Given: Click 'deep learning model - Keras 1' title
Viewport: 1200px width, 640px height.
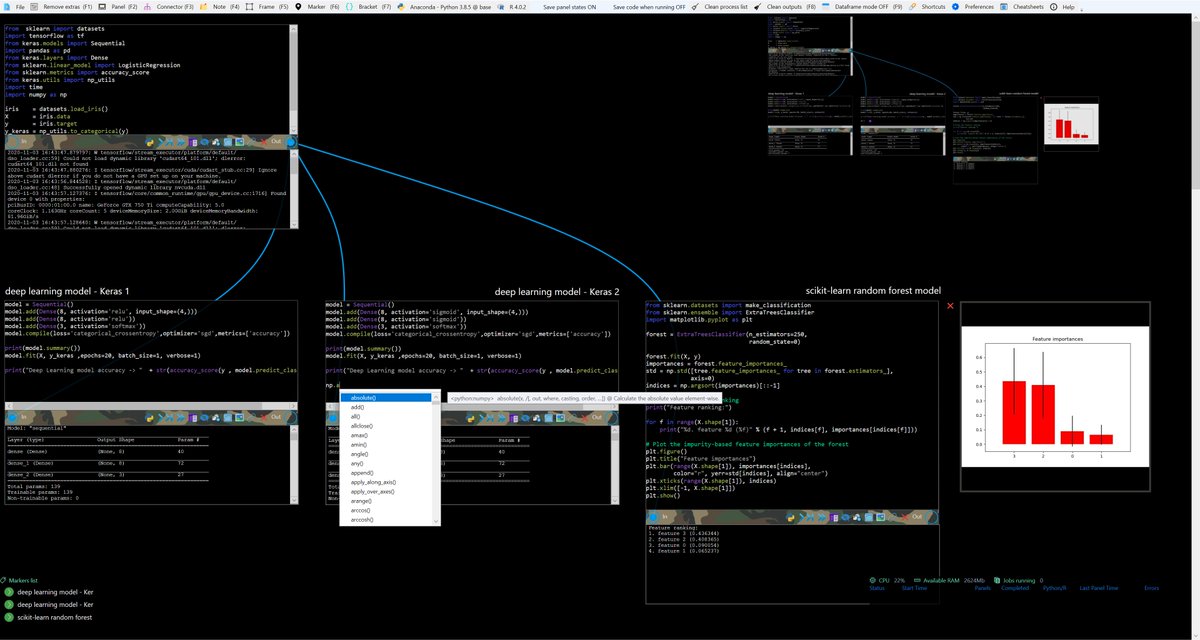Looking at the screenshot, I should coord(67,291).
